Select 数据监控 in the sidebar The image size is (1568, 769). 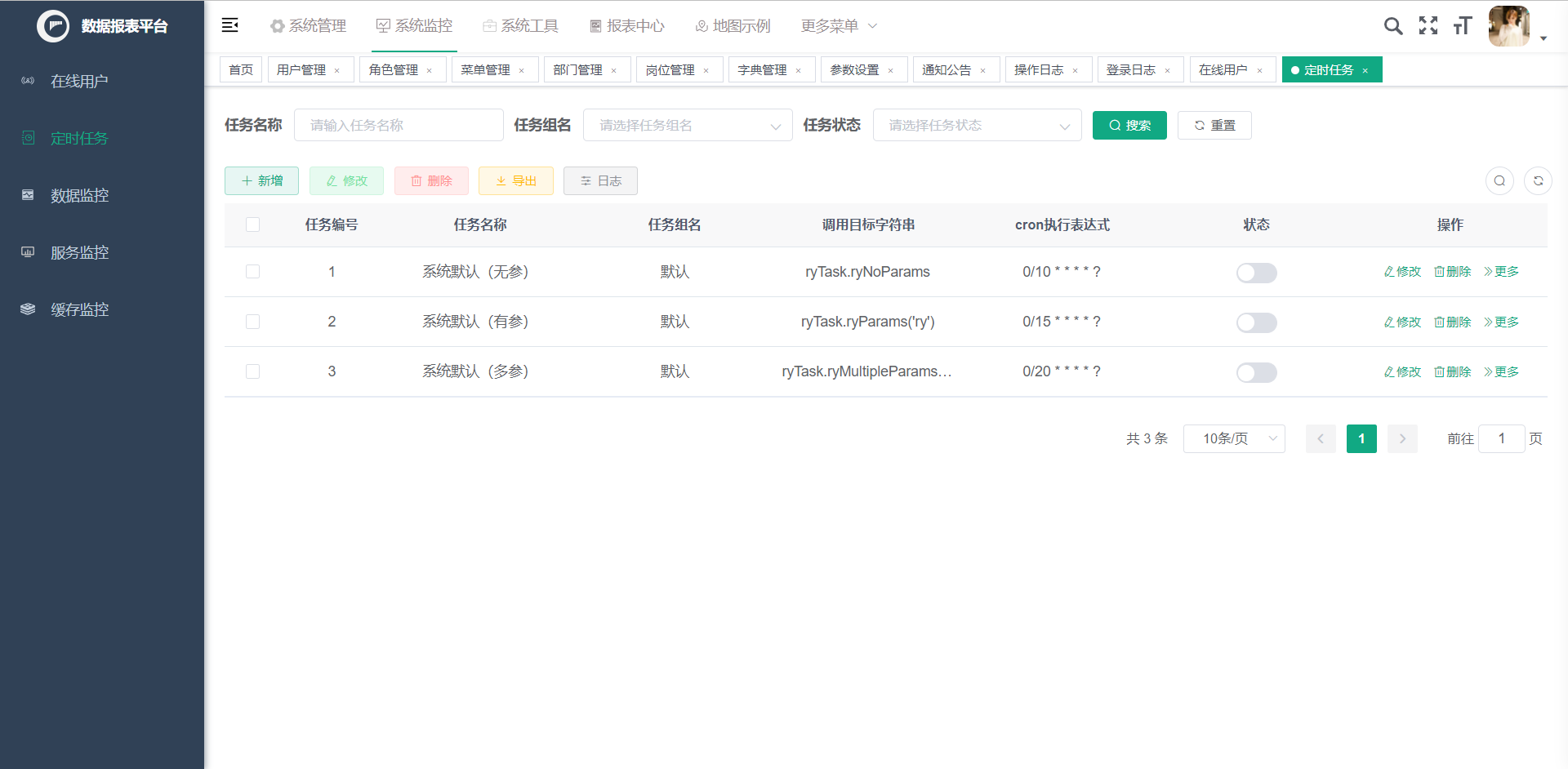78,195
